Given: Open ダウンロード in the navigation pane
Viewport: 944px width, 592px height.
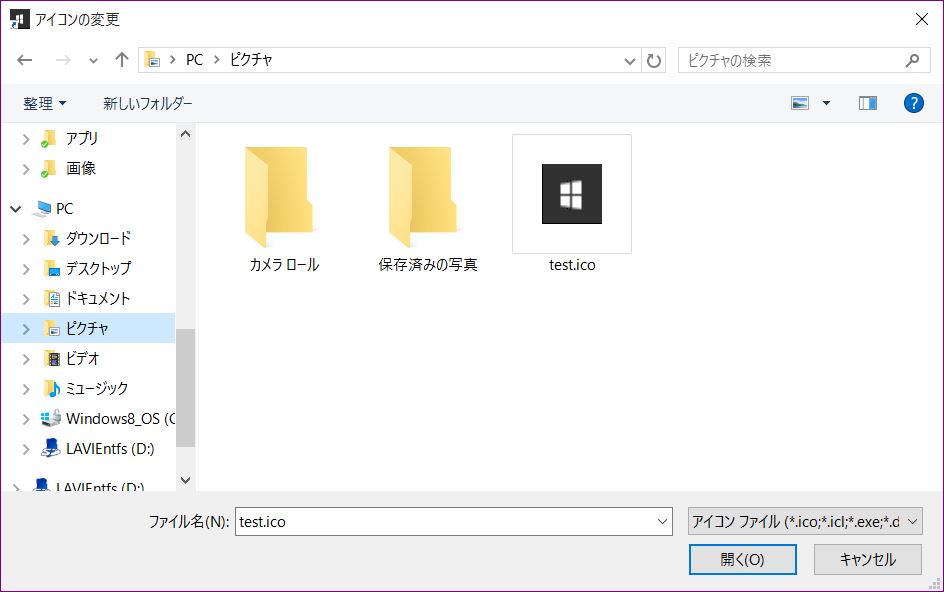Looking at the screenshot, I should pos(98,238).
